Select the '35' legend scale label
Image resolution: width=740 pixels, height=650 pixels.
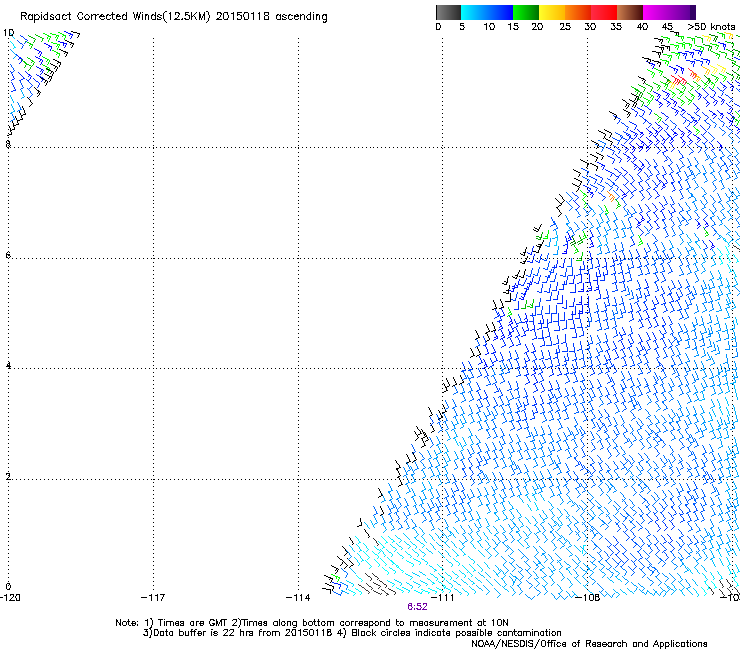(x=616, y=27)
